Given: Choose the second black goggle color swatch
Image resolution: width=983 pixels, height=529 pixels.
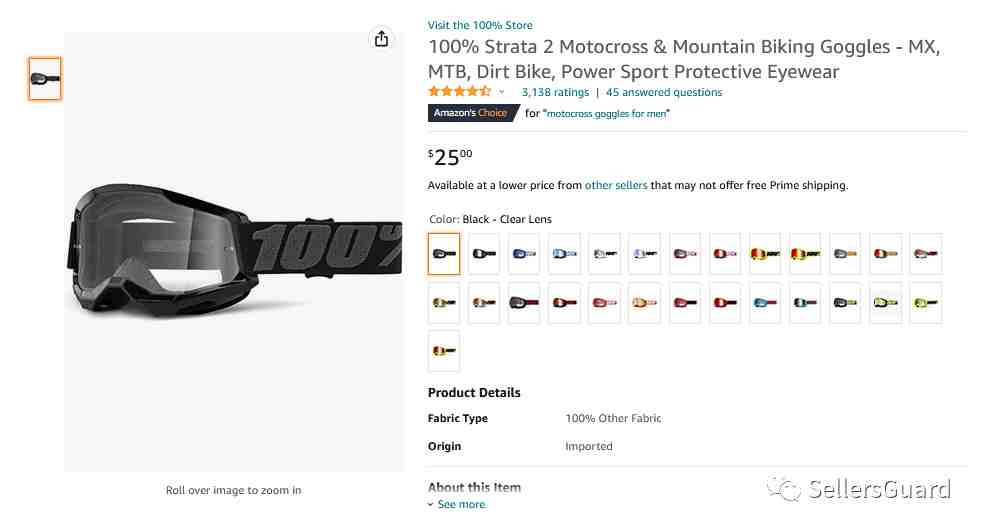Looking at the screenshot, I should coord(484,254).
